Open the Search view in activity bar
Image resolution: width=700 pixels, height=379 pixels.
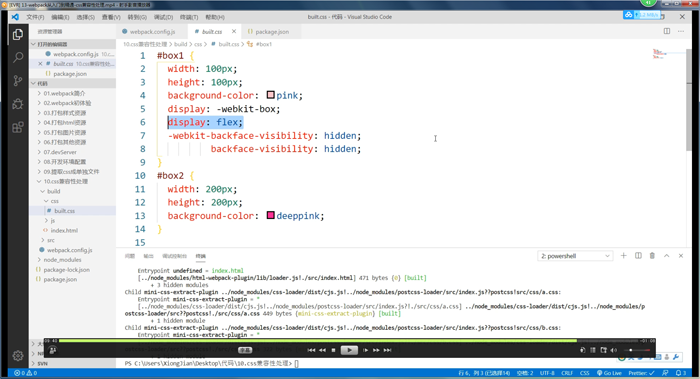tap(18, 57)
